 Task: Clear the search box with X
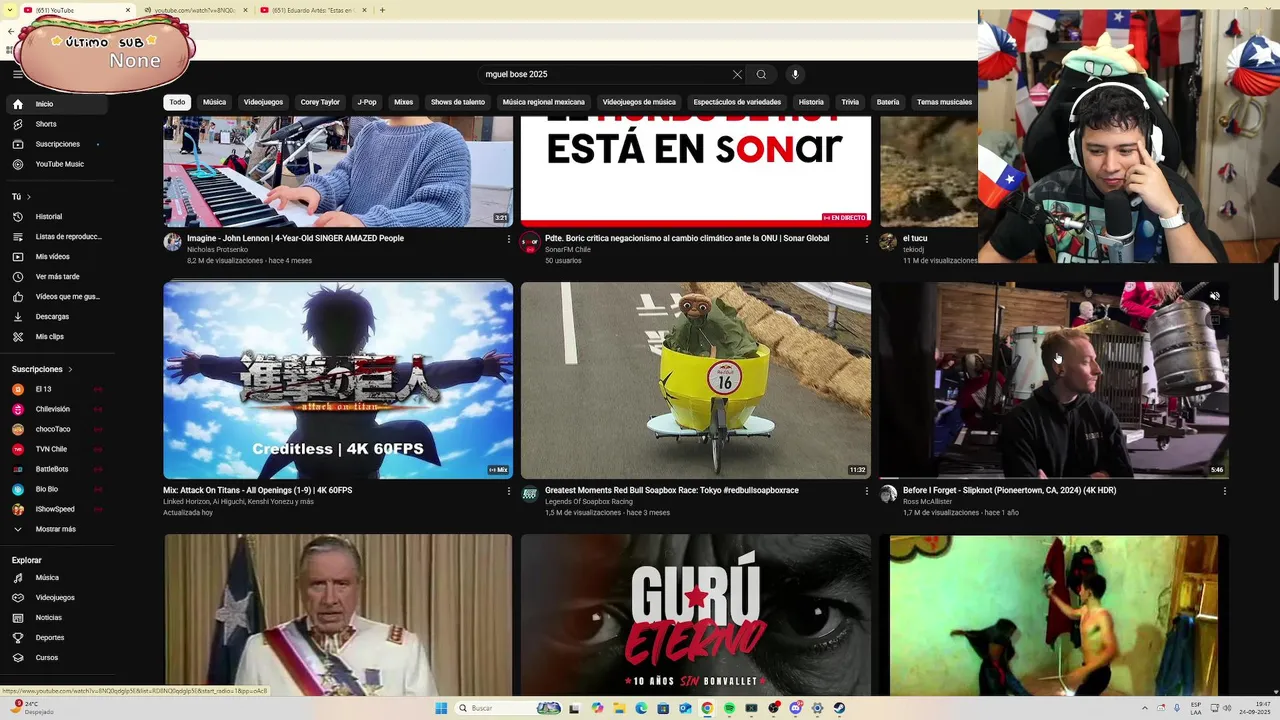[737, 74]
